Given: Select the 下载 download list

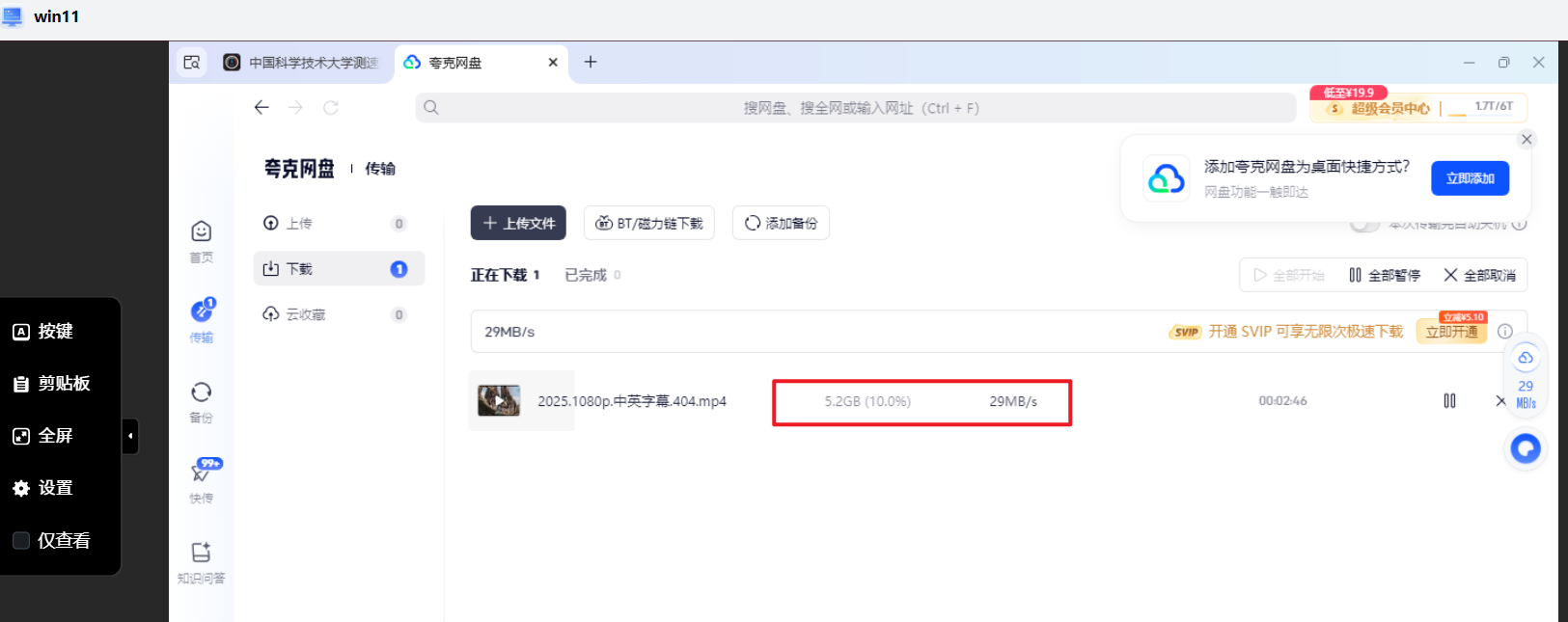Looking at the screenshot, I should point(339,269).
